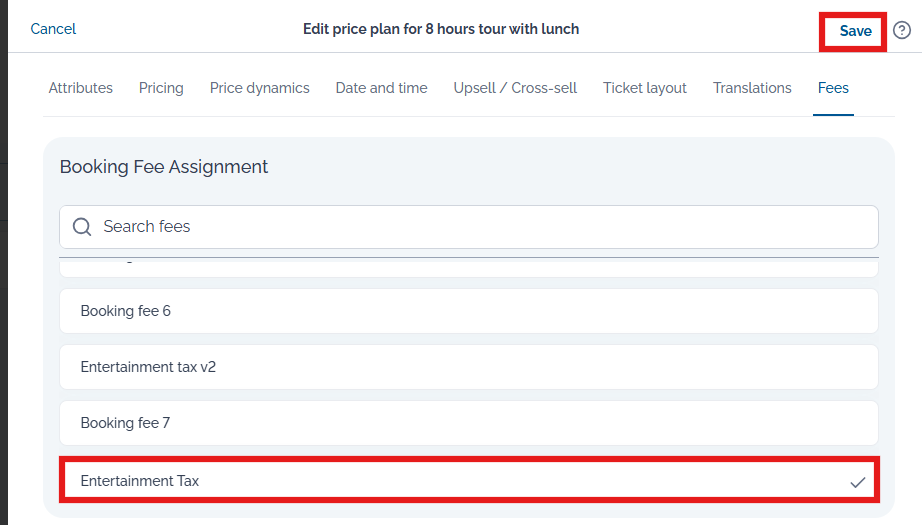Viewport: 922px width, 525px height.
Task: Open the Ticket layout tab
Action: tap(644, 88)
